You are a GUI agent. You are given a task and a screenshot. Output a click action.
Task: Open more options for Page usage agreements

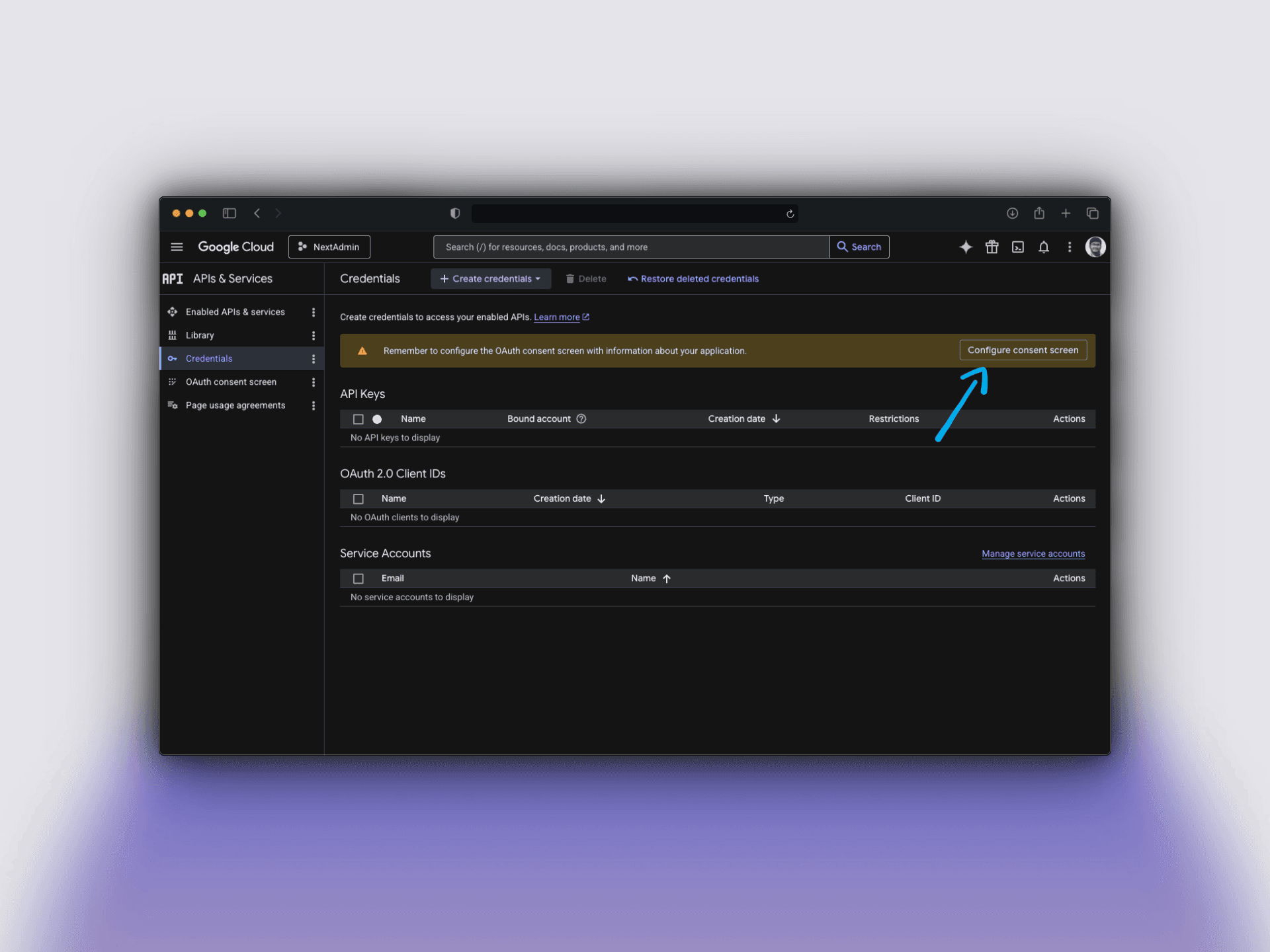[314, 405]
